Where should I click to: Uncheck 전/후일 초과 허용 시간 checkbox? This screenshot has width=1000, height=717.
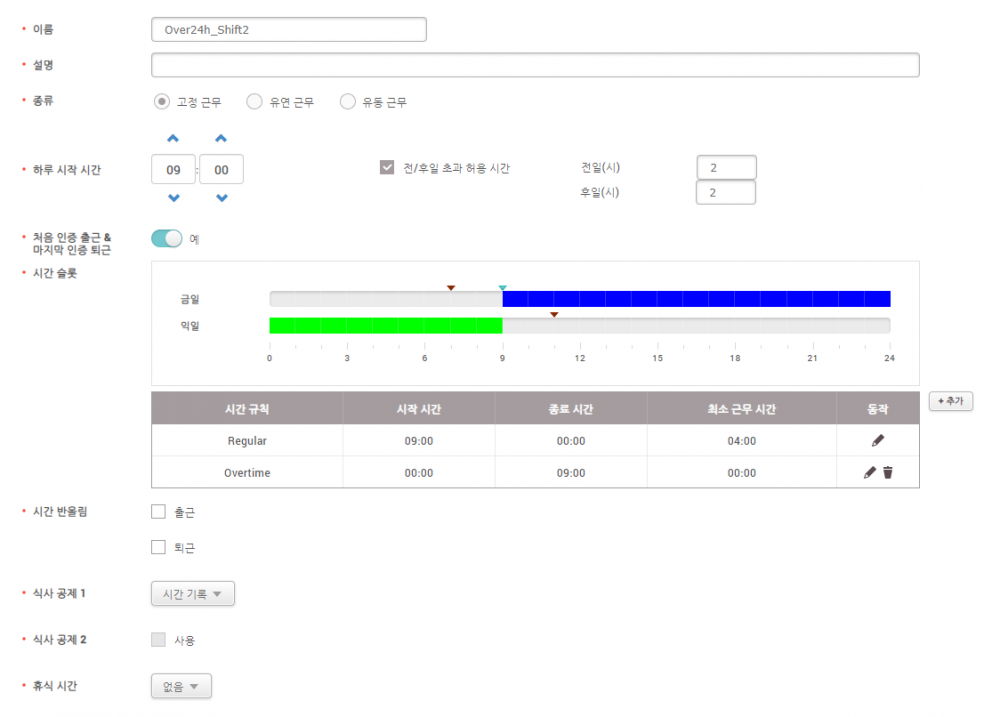pos(387,168)
